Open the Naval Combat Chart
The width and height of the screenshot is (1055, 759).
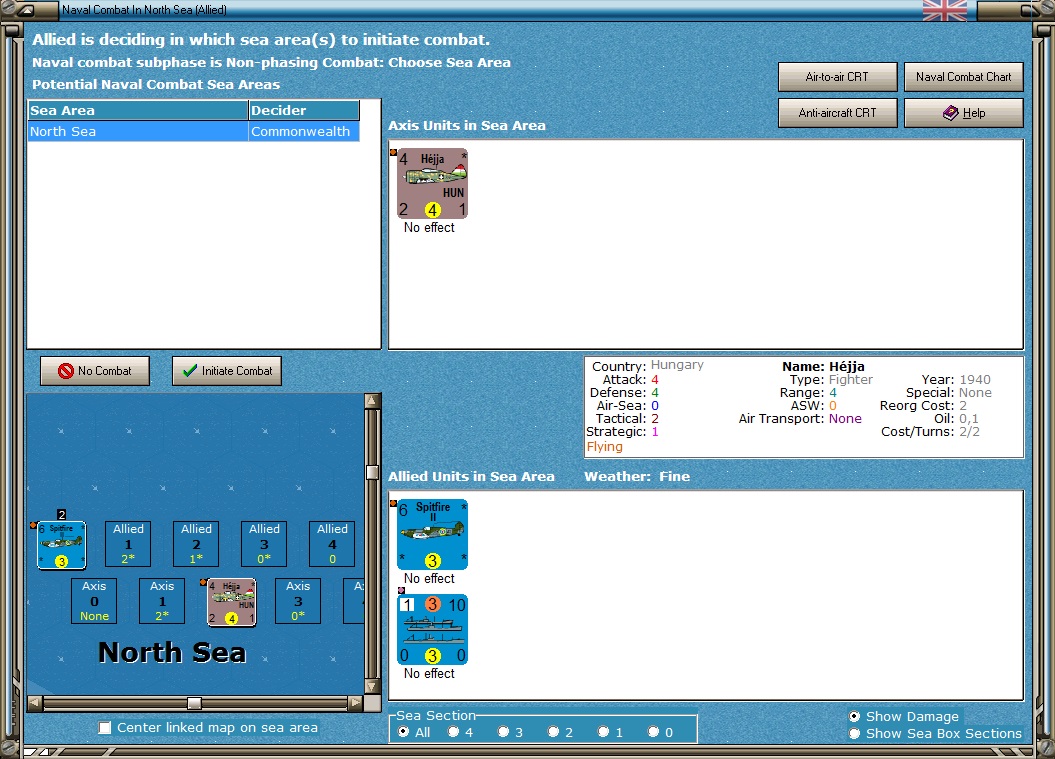963,77
